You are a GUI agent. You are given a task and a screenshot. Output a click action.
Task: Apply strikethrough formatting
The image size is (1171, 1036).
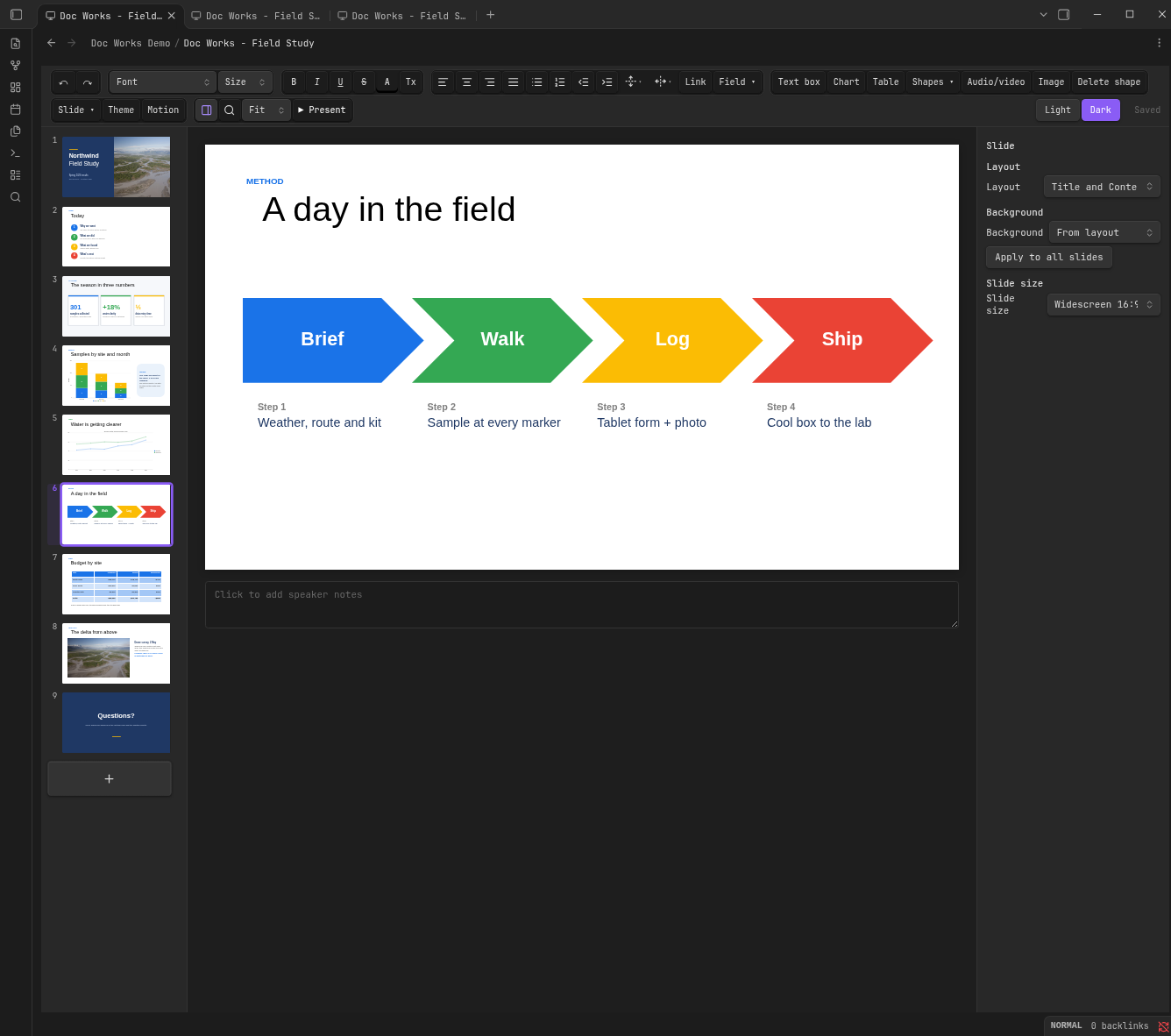(x=364, y=82)
